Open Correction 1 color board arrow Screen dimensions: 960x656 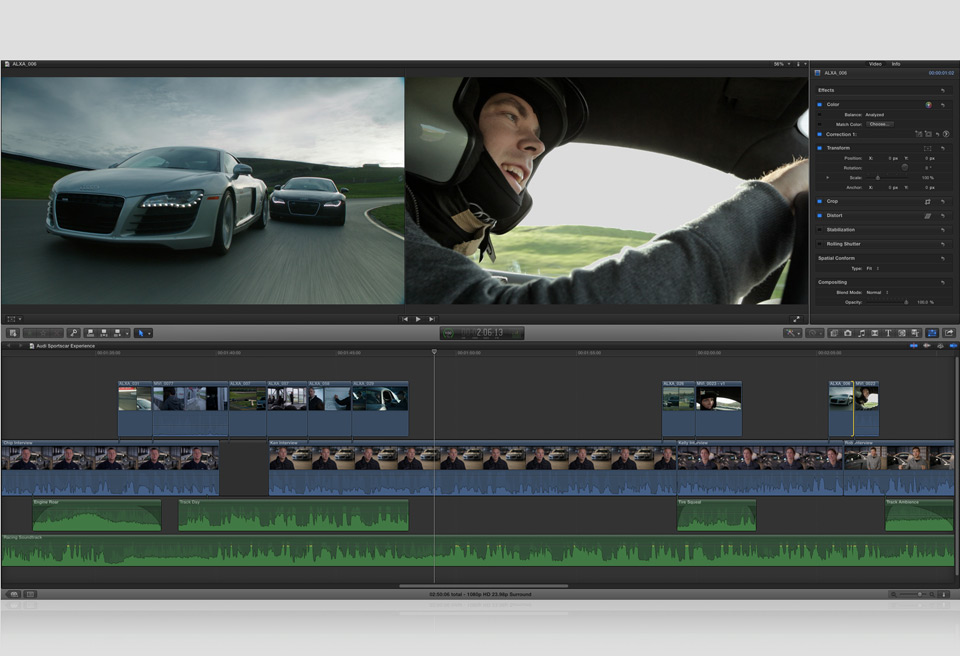(x=946, y=134)
